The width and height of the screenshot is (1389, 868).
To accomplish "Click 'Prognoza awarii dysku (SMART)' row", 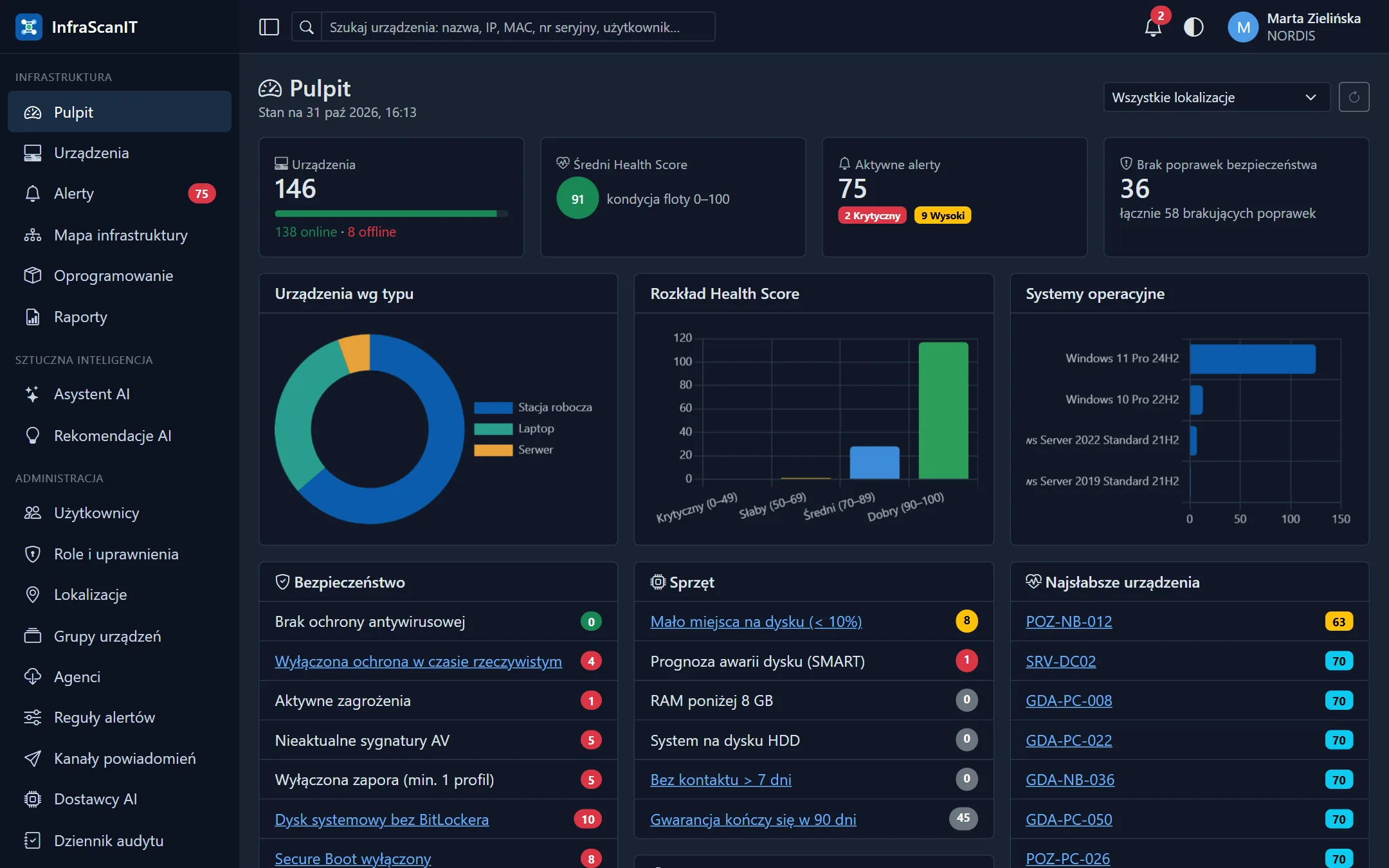I will click(x=813, y=662).
